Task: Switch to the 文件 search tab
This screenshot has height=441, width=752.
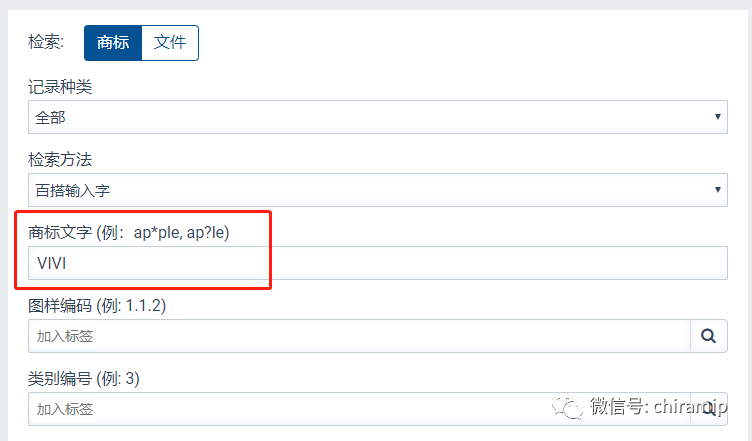Action: tap(170, 42)
